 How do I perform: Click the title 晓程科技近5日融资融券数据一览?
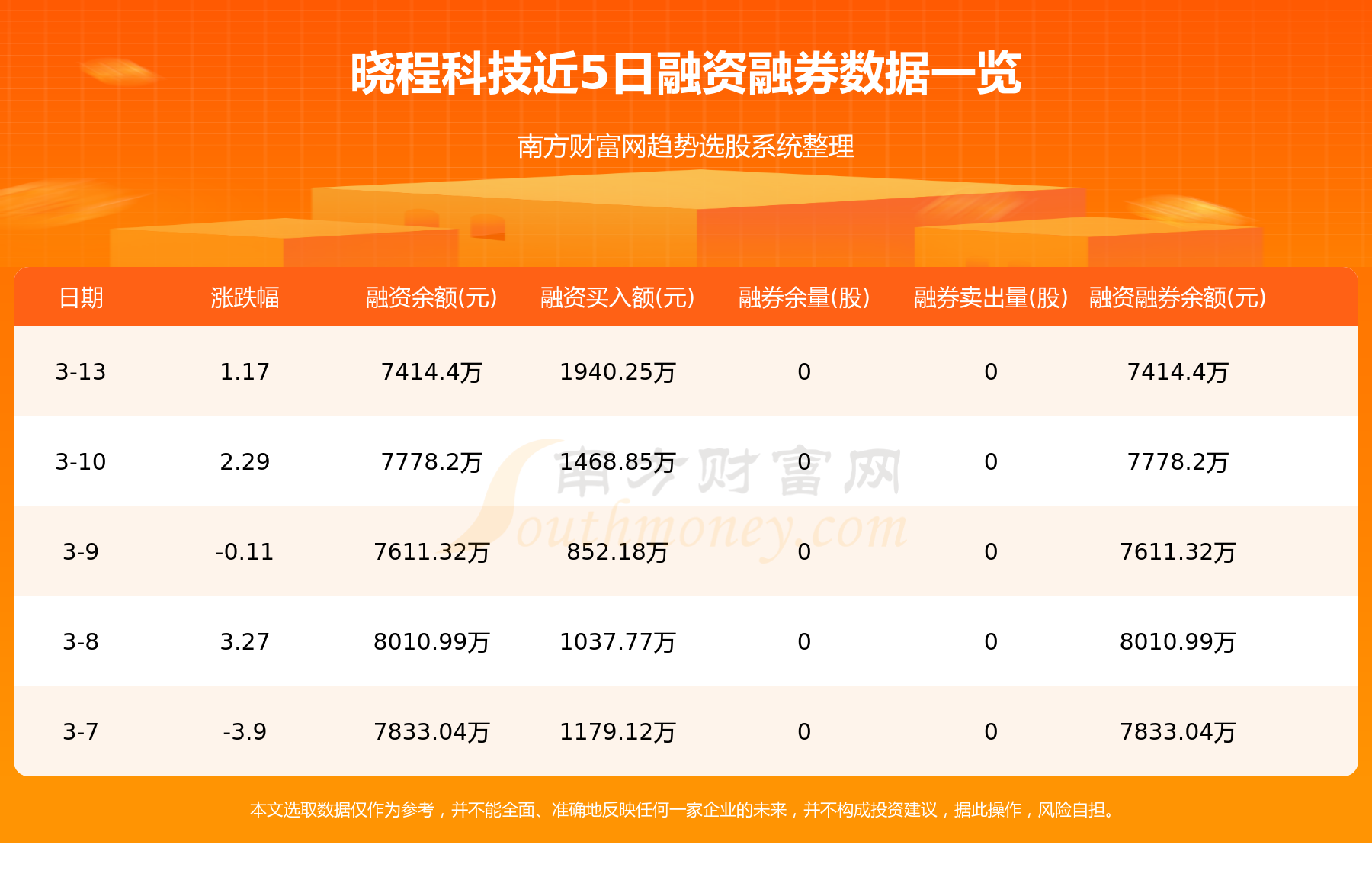(686, 74)
